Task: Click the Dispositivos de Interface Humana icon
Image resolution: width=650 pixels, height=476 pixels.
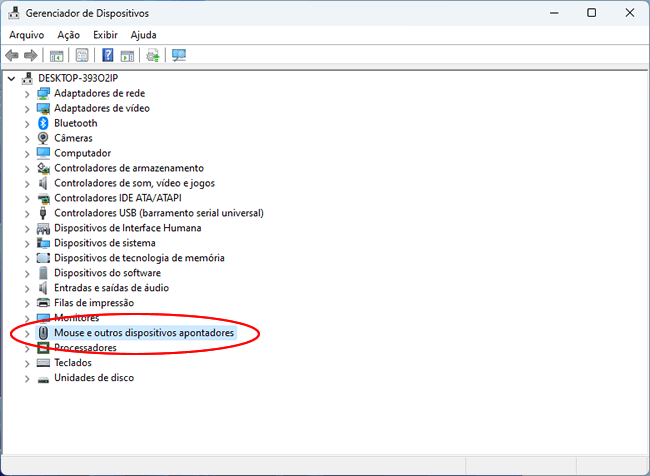Action: point(43,228)
